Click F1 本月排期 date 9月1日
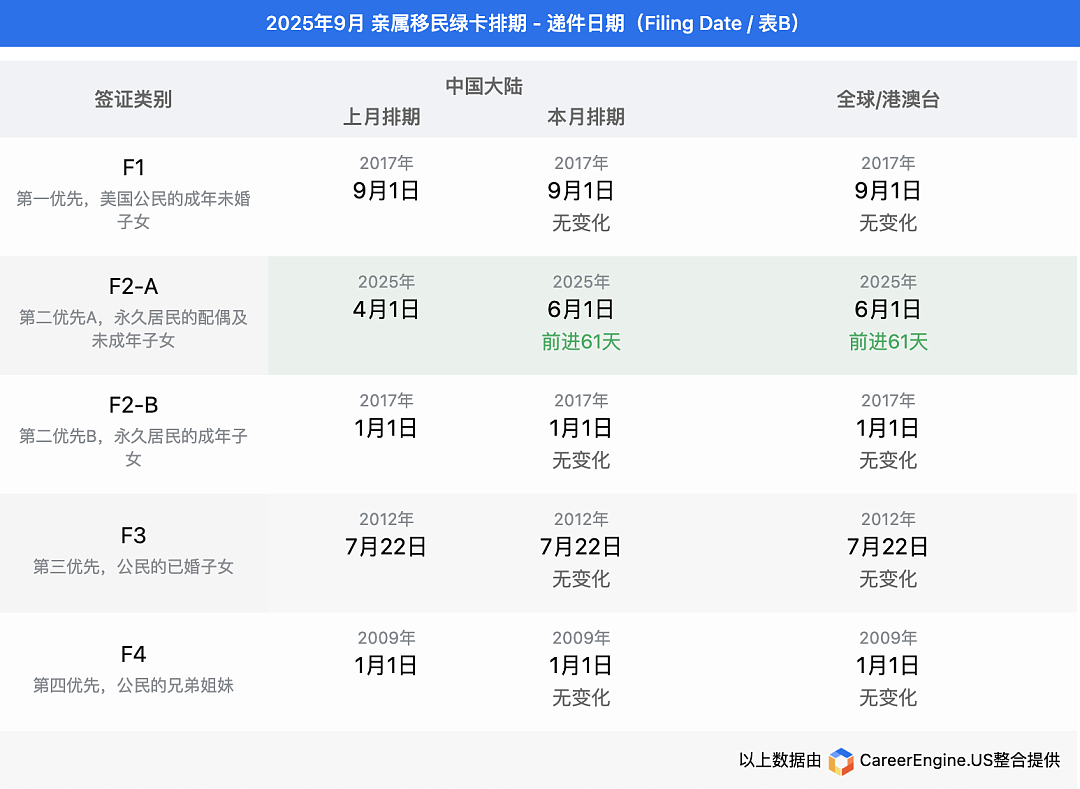The height and width of the screenshot is (789, 1080). (x=581, y=191)
